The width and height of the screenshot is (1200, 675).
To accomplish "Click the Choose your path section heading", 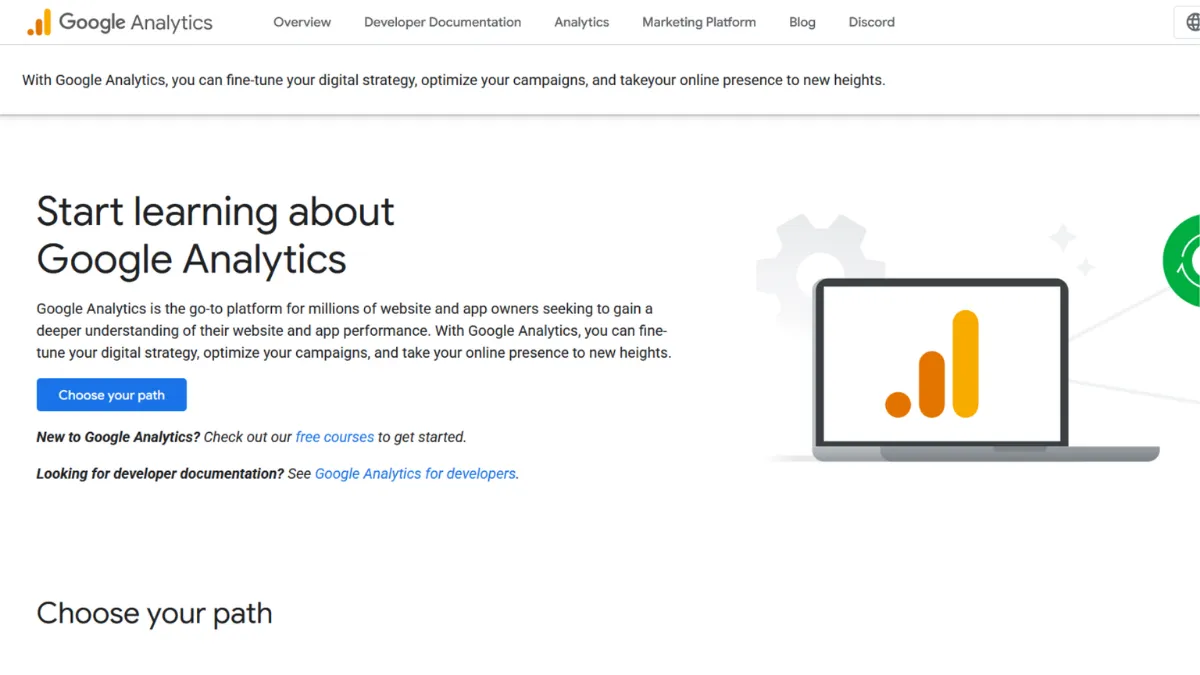I will (x=154, y=613).
